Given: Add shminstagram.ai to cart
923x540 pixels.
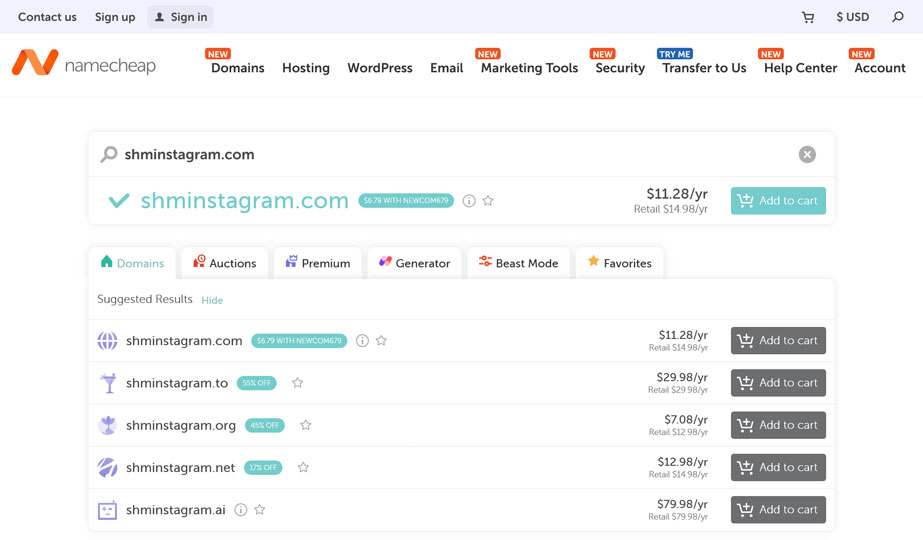Looking at the screenshot, I should (778, 510).
